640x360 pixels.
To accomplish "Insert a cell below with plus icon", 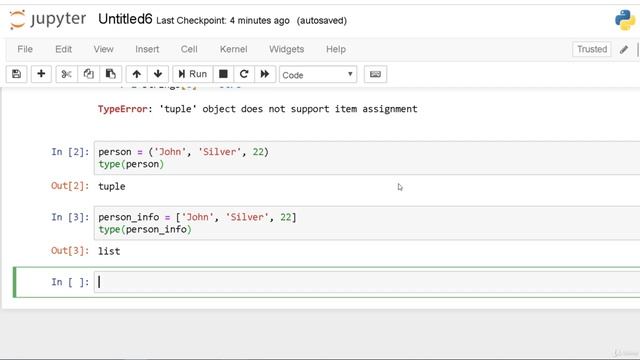I will click(x=41, y=74).
